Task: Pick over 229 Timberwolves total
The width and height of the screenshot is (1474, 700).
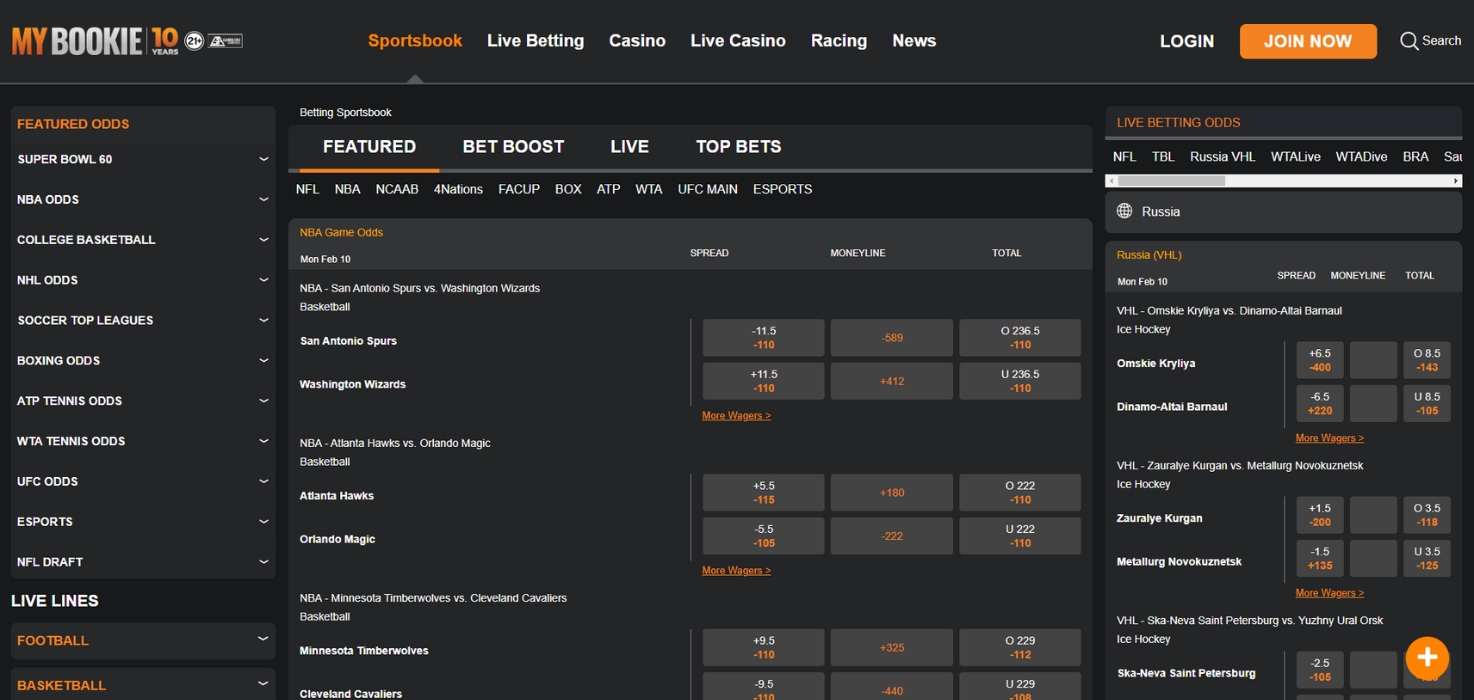Action: click(1020, 647)
